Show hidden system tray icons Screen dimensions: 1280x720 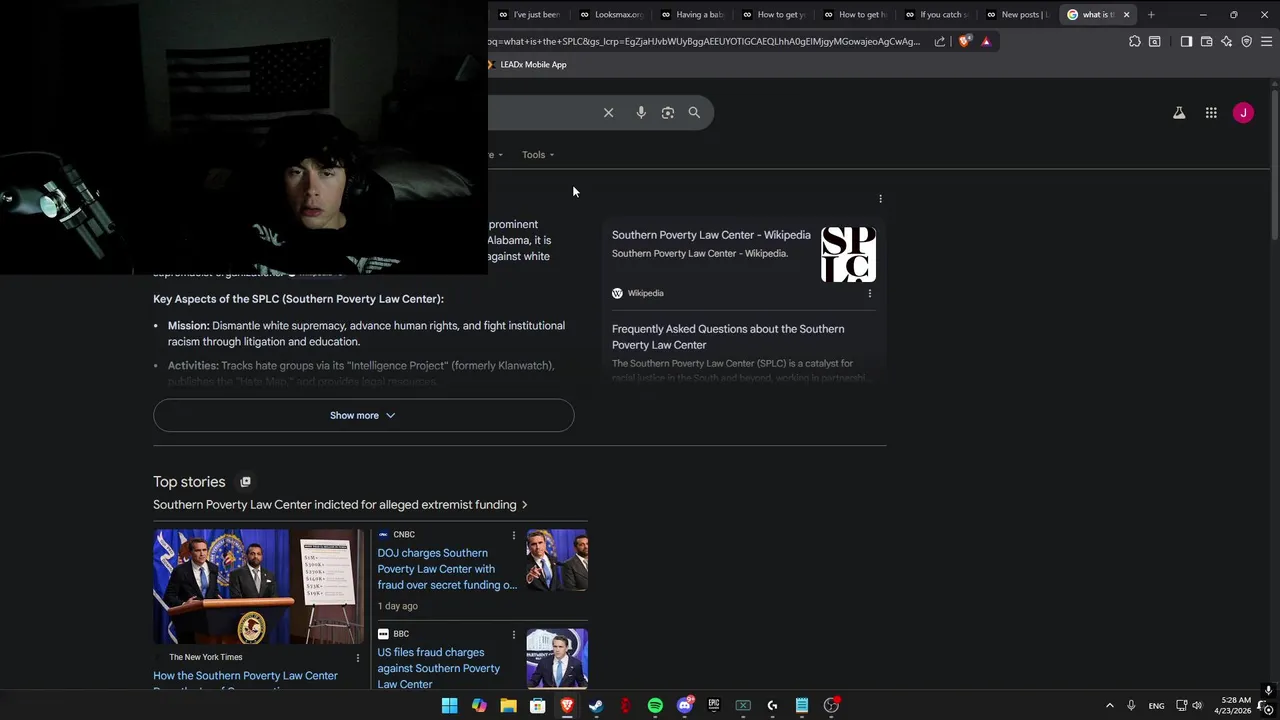tap(1109, 705)
